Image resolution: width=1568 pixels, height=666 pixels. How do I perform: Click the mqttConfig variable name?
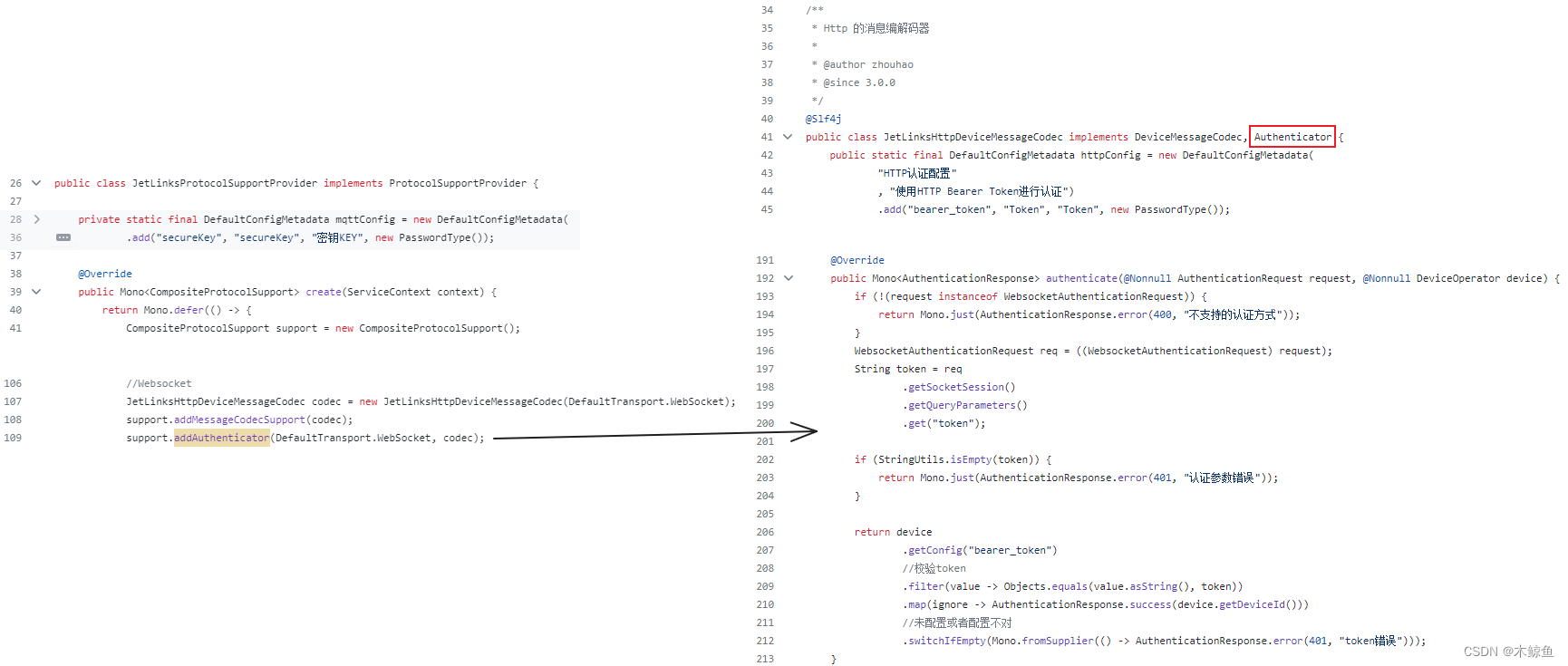pos(365,219)
